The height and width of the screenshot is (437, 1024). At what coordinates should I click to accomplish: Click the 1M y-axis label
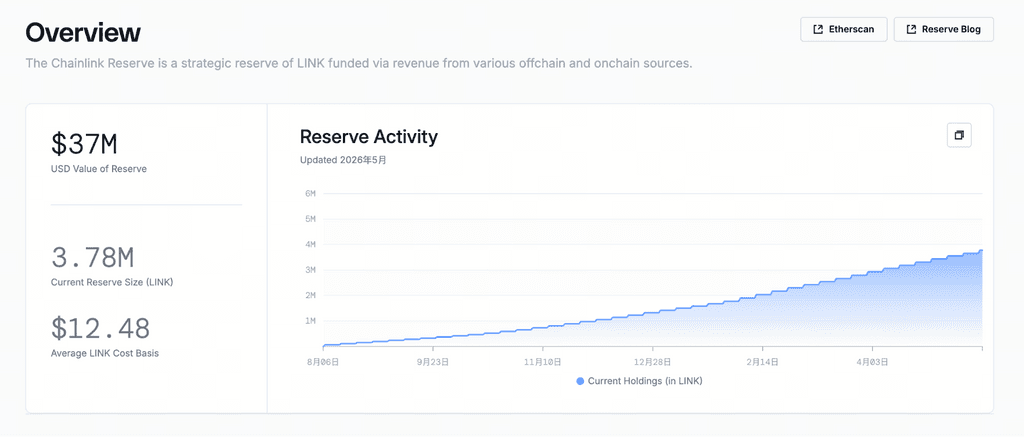pos(310,321)
